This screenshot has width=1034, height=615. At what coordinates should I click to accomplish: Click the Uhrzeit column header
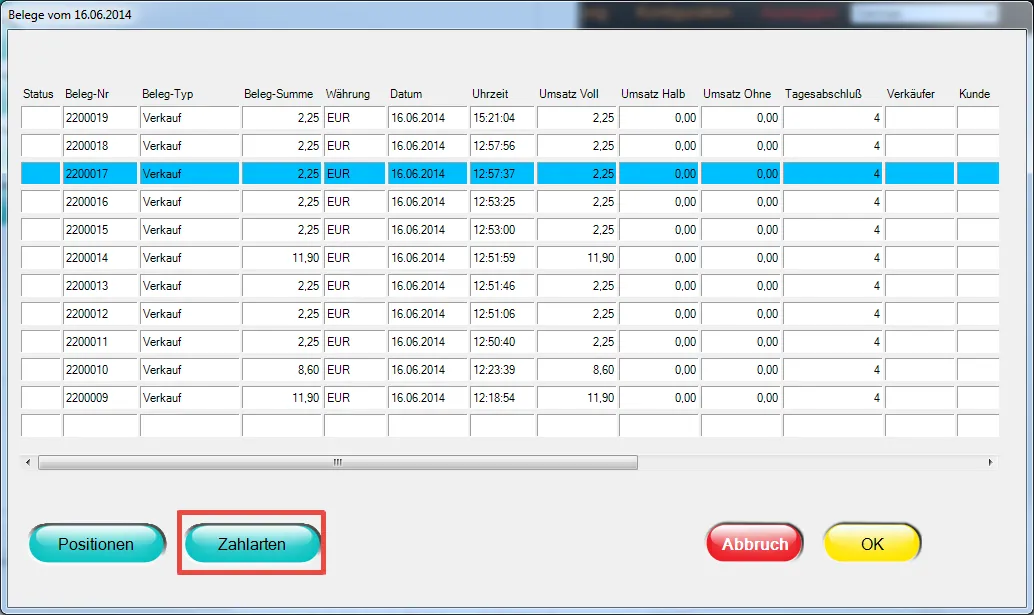click(x=490, y=94)
